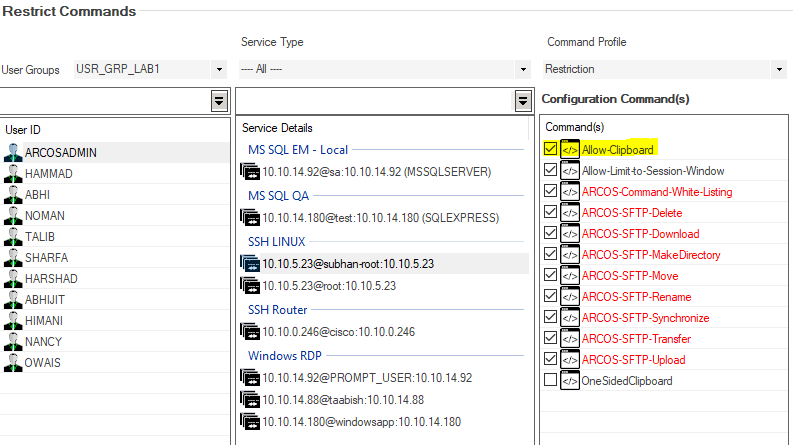Image resolution: width=793 pixels, height=445 pixels.
Task: Expand the Service Type dropdown
Action: [523, 69]
